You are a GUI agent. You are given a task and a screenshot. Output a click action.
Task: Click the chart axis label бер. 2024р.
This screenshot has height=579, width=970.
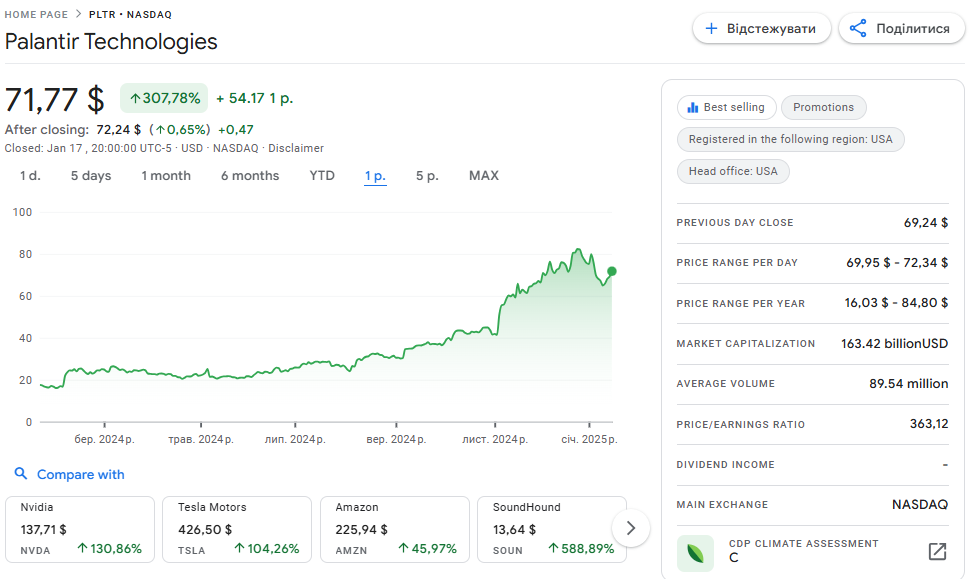104,439
